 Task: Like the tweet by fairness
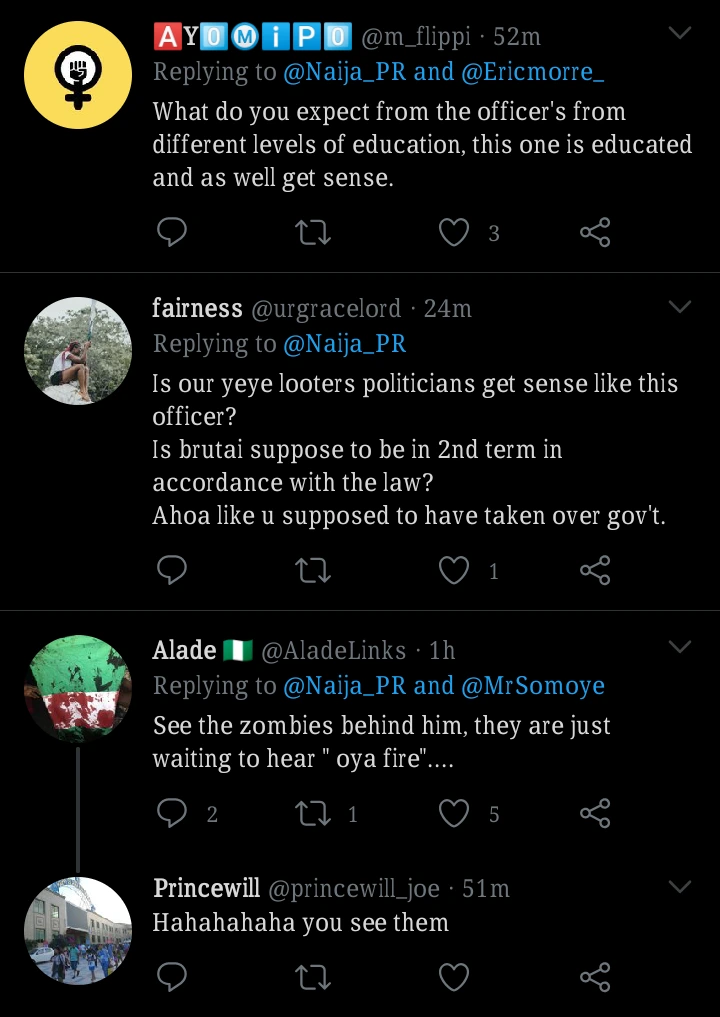tap(455, 571)
